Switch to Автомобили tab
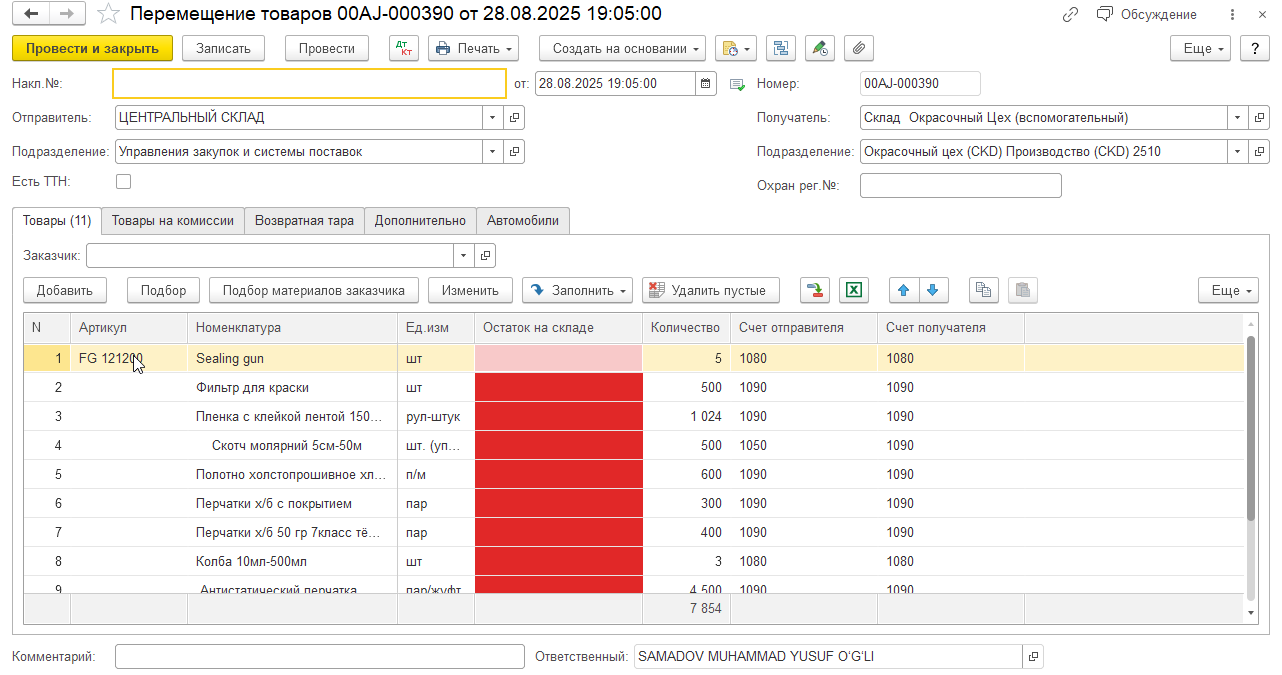Image resolution: width=1282 pixels, height=675 pixels. point(523,220)
